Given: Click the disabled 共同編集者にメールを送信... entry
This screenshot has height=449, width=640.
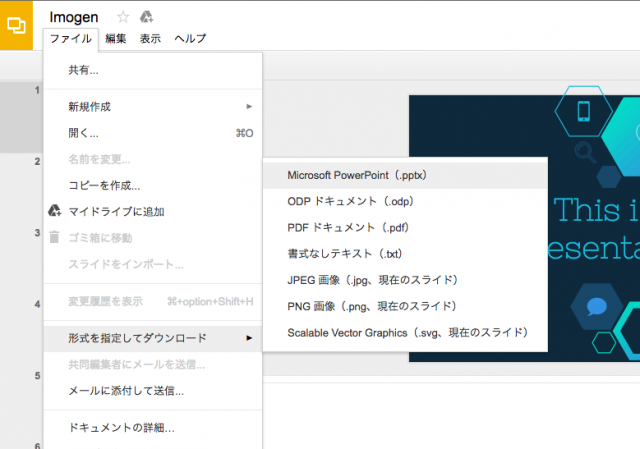Looking at the screenshot, I should tap(153, 365).
